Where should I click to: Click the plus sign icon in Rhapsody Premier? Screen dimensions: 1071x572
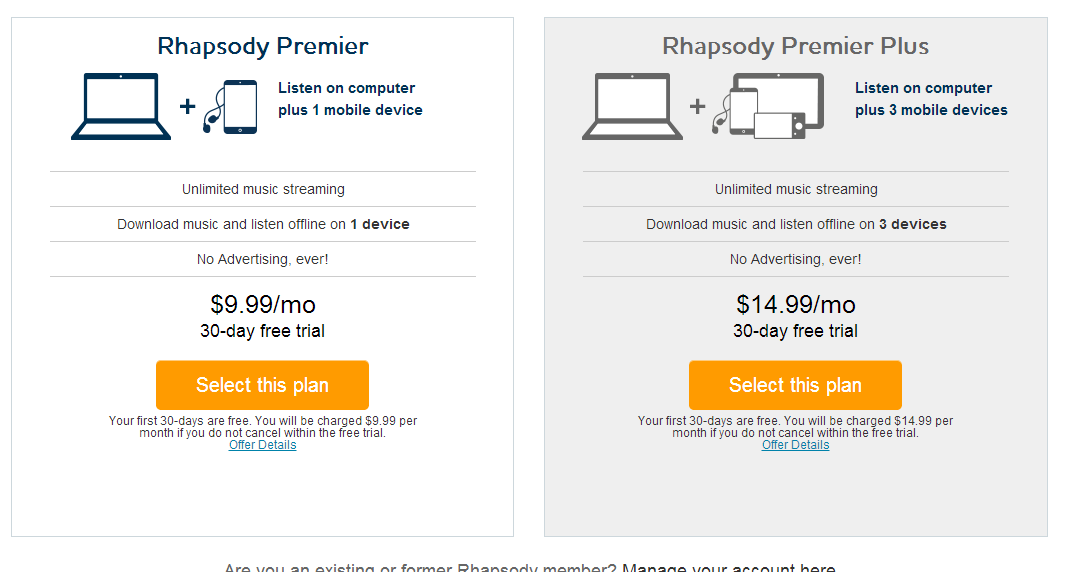187,107
